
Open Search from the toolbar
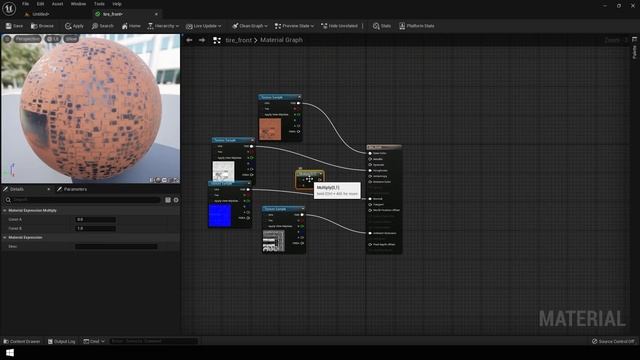pyautogui.click(x=103, y=26)
